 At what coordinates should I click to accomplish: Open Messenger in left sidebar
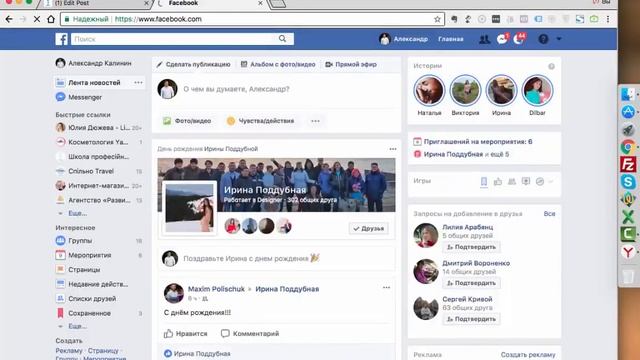(79, 97)
